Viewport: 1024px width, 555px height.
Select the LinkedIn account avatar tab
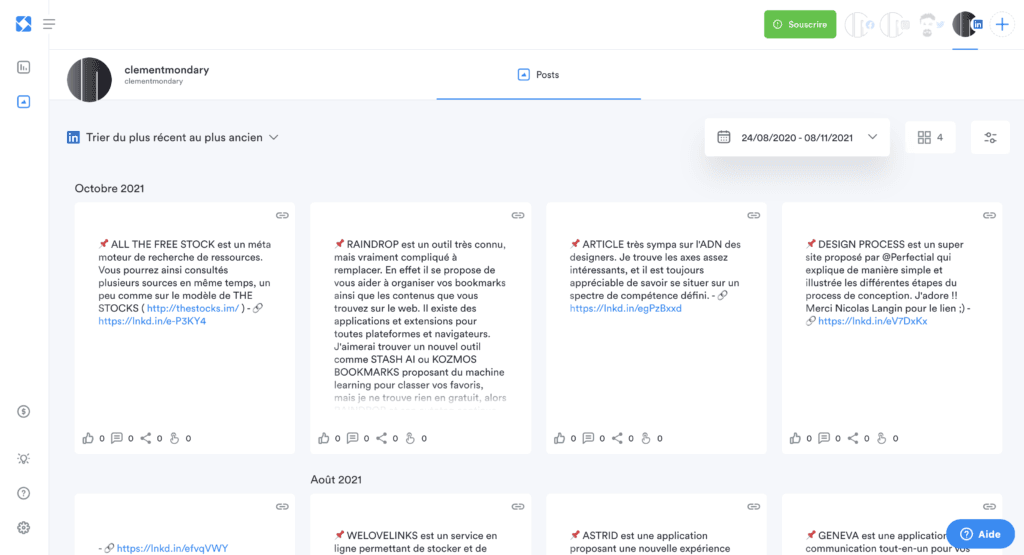tap(966, 25)
